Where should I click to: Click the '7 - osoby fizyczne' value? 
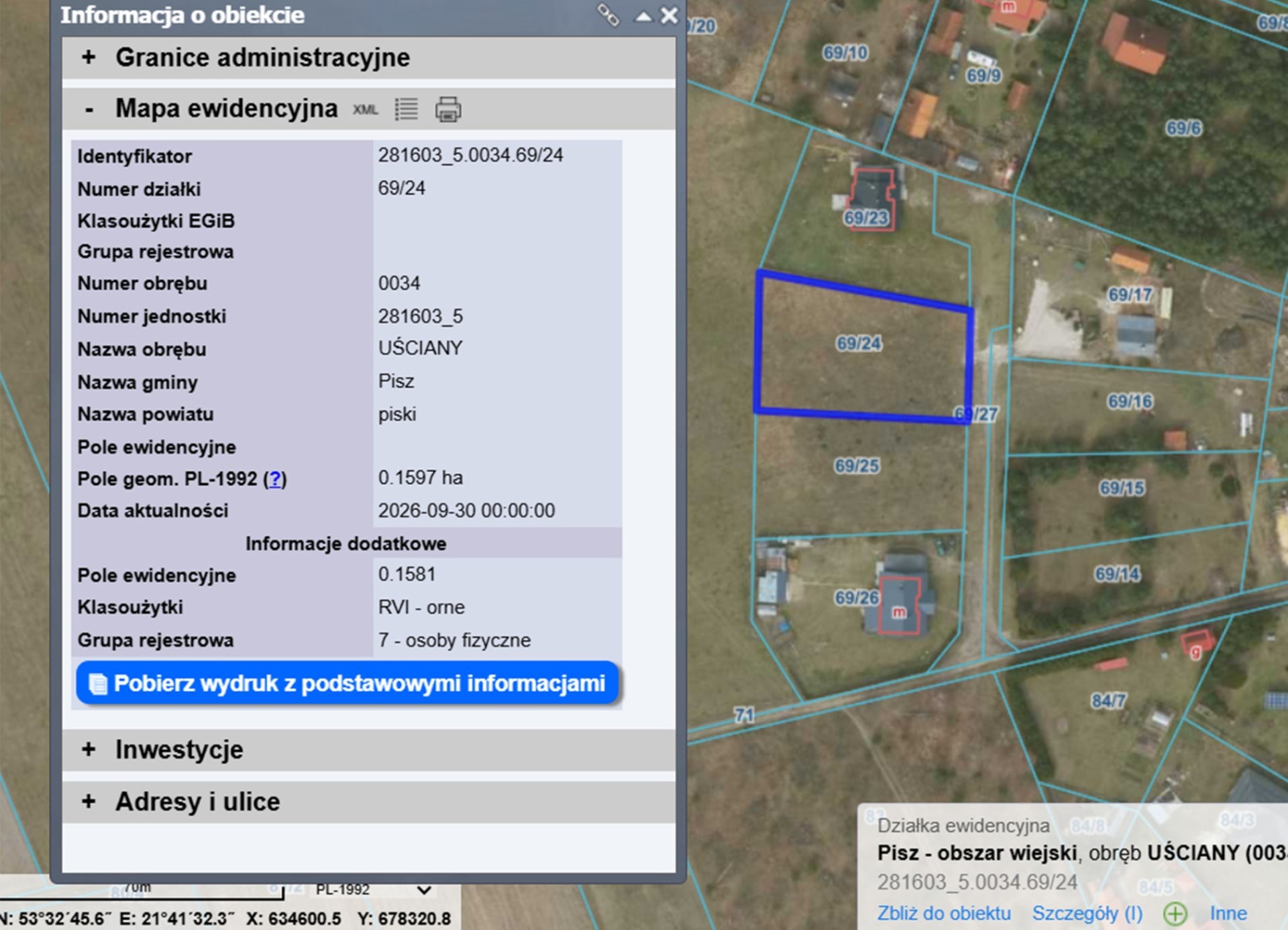(x=454, y=640)
